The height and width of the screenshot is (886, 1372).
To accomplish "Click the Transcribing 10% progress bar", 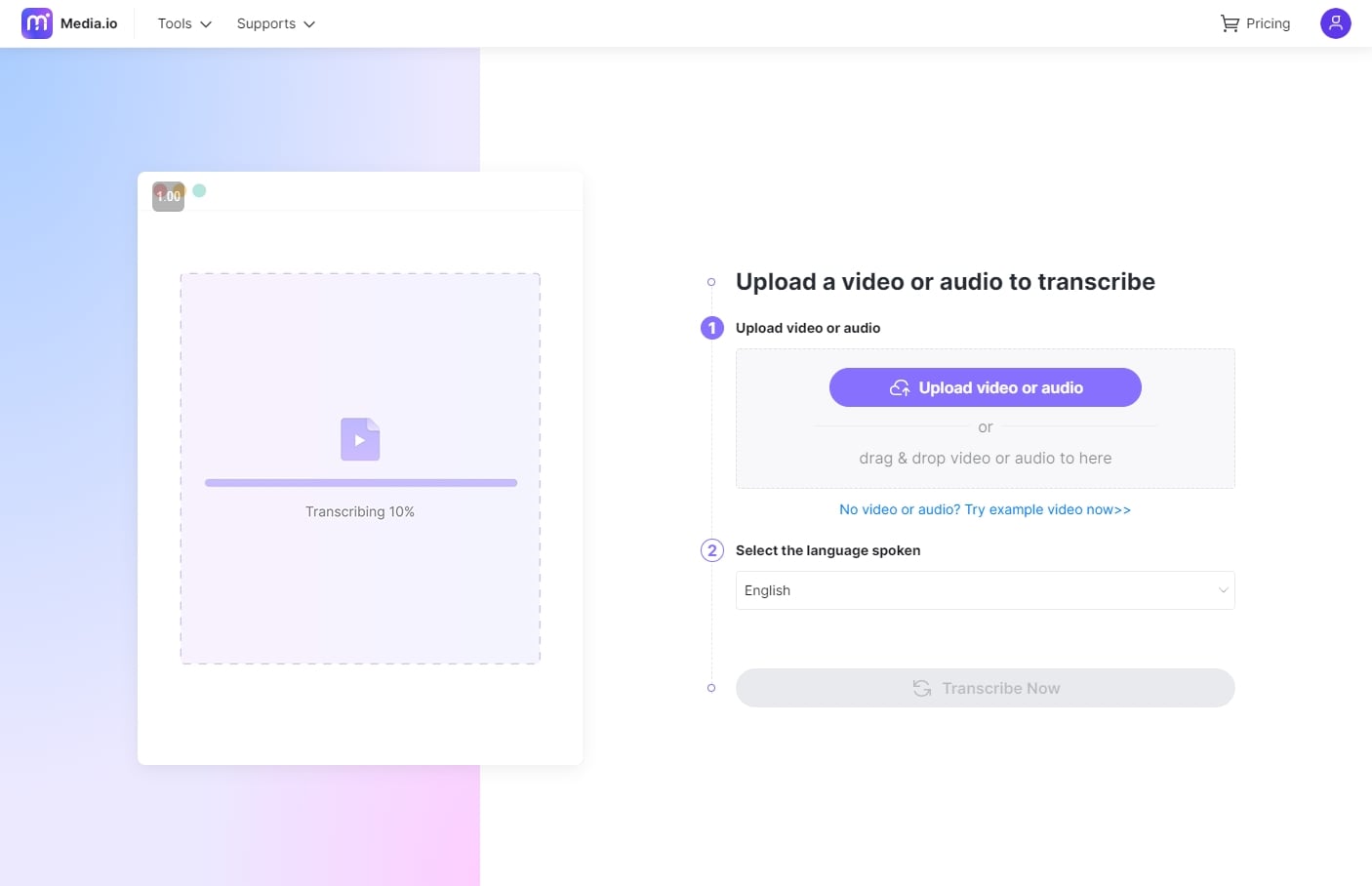I will pyautogui.click(x=360, y=482).
